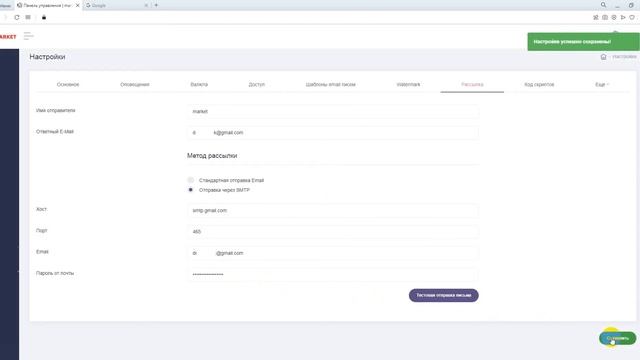
Task: Focus the Пароль от почты field
Action: (333, 274)
